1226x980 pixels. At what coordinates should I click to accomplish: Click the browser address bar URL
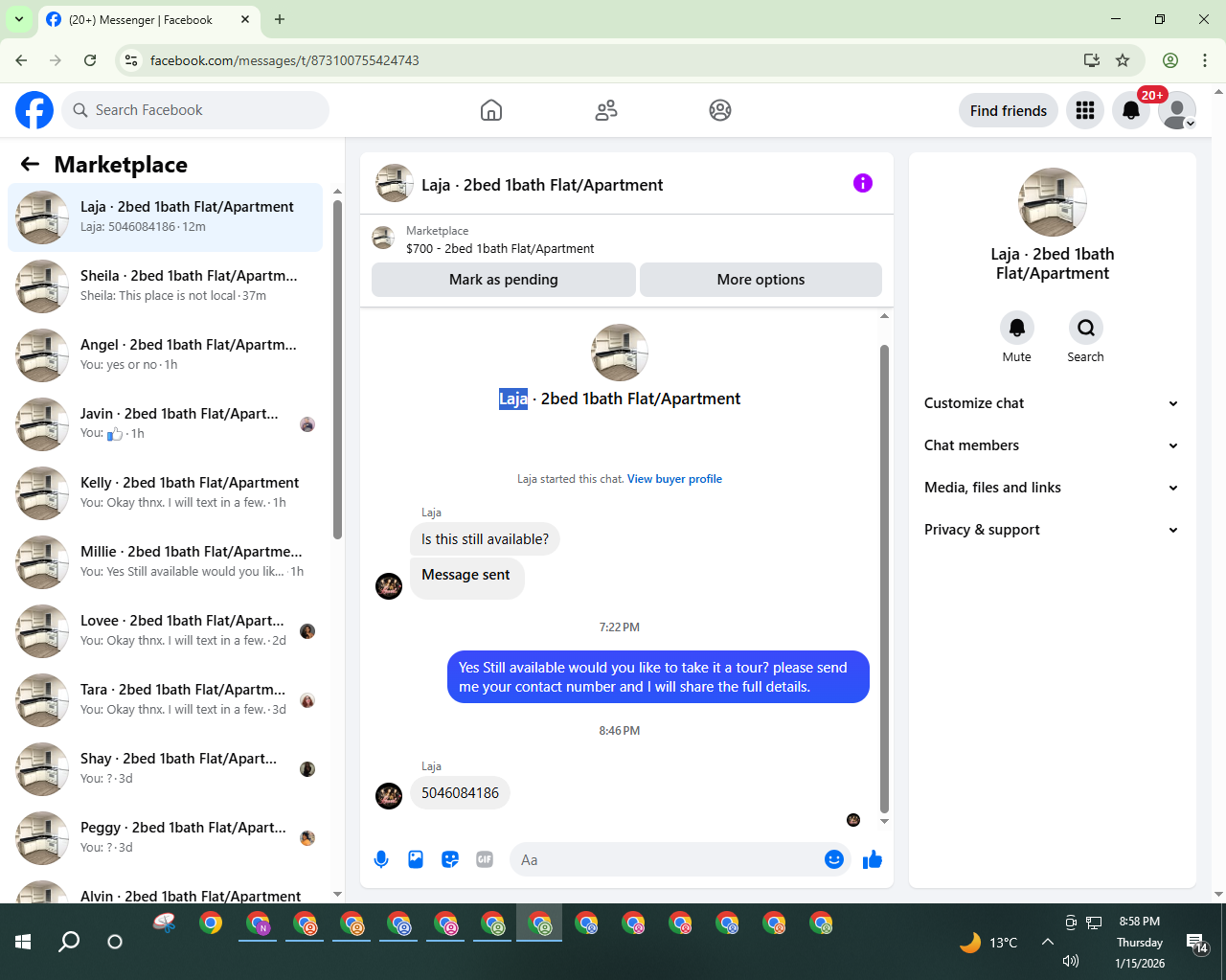tap(284, 60)
